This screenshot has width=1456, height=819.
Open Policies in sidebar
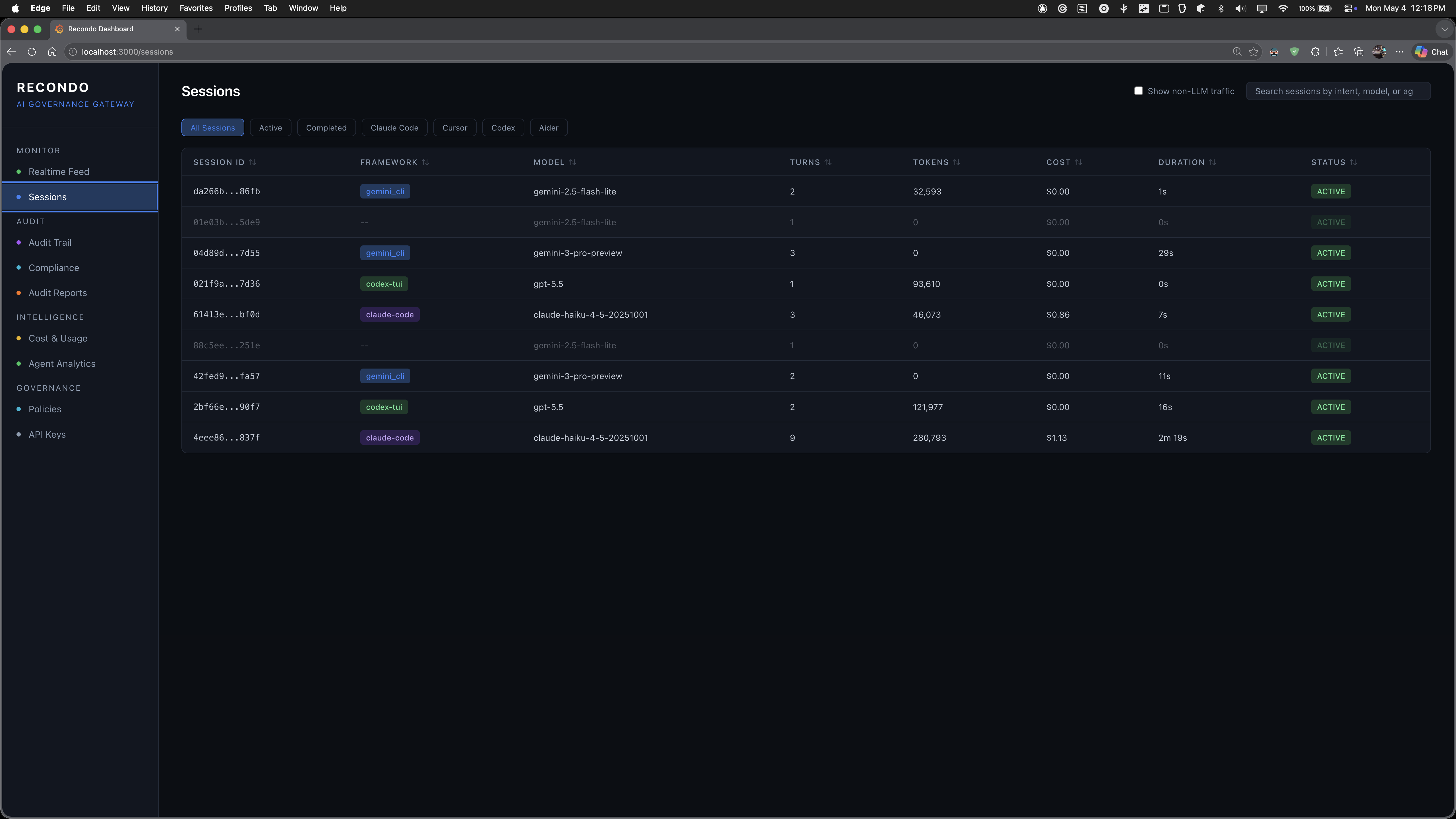[x=80, y=409]
